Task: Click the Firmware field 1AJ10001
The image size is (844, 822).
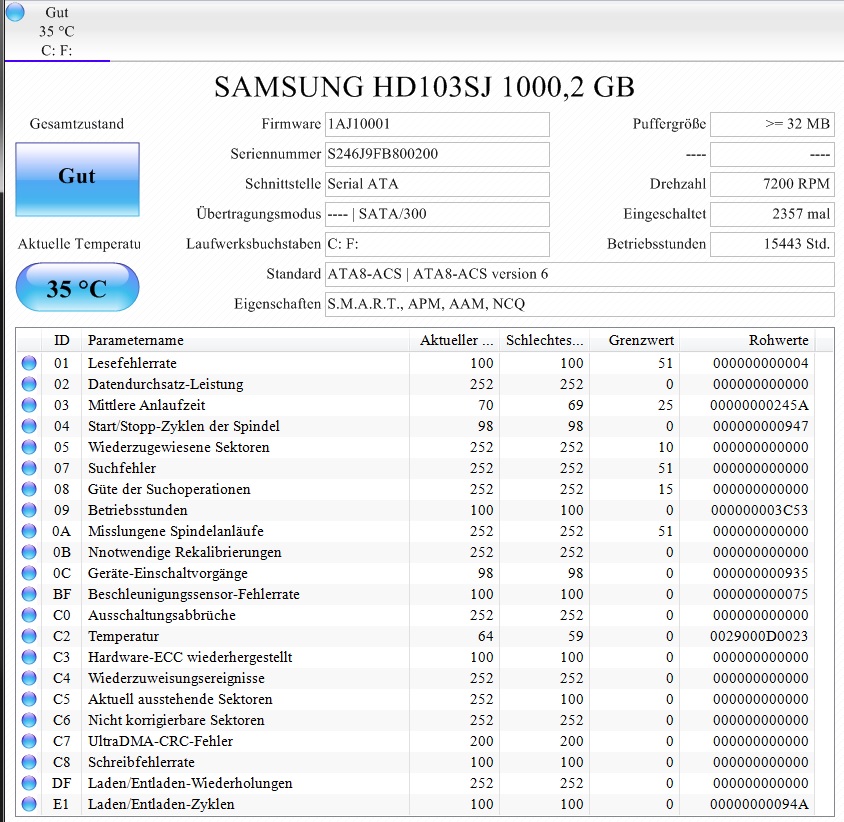Action: pos(437,124)
